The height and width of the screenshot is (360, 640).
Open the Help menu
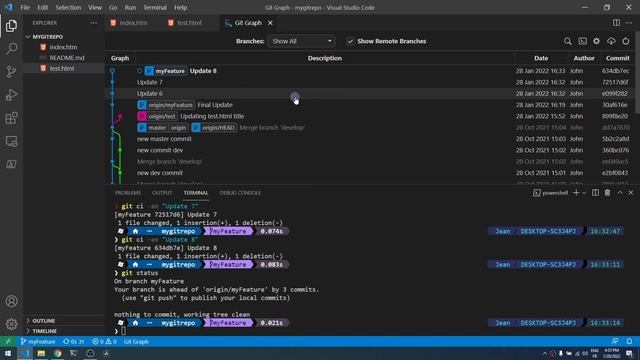180,7
